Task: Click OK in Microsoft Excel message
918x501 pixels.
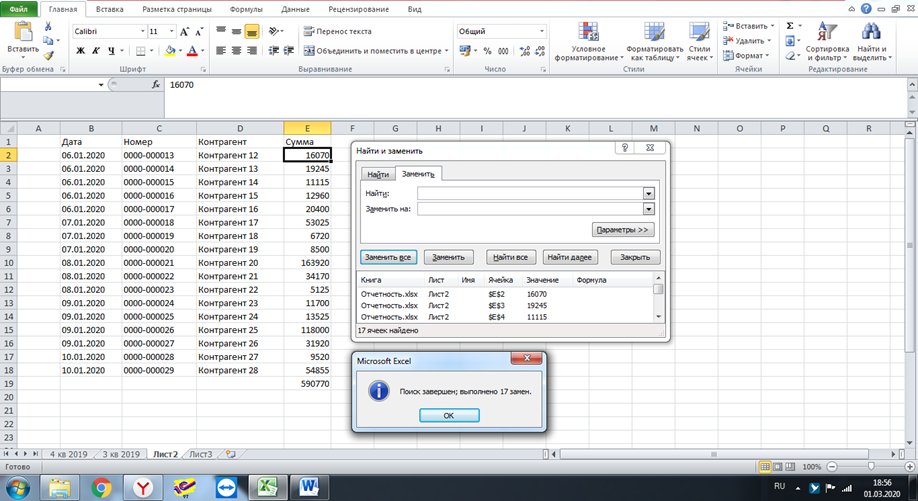Action: [449, 415]
